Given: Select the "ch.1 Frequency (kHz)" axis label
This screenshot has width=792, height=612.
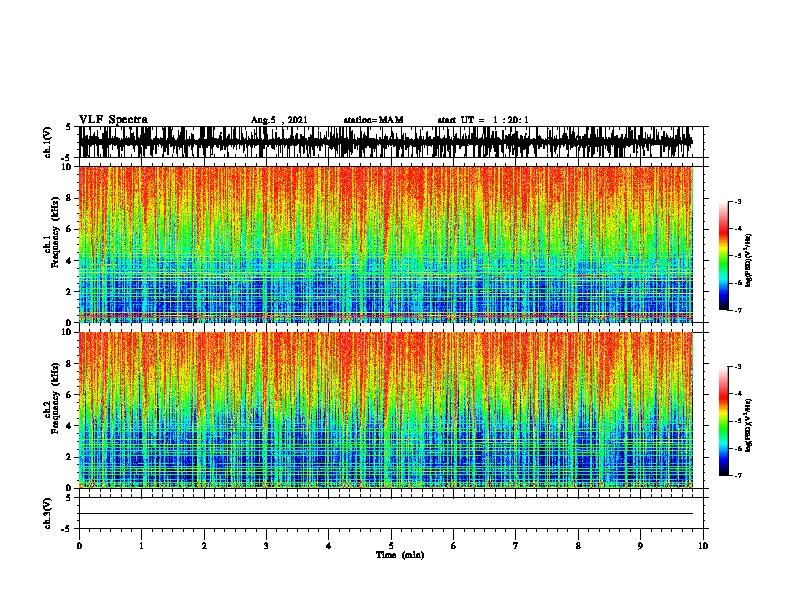Looking at the screenshot, I should click(51, 232).
